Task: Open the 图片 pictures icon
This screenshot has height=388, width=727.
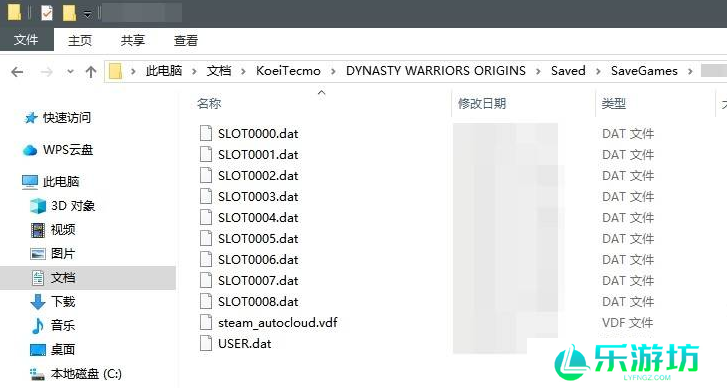Action: pyautogui.click(x=38, y=254)
